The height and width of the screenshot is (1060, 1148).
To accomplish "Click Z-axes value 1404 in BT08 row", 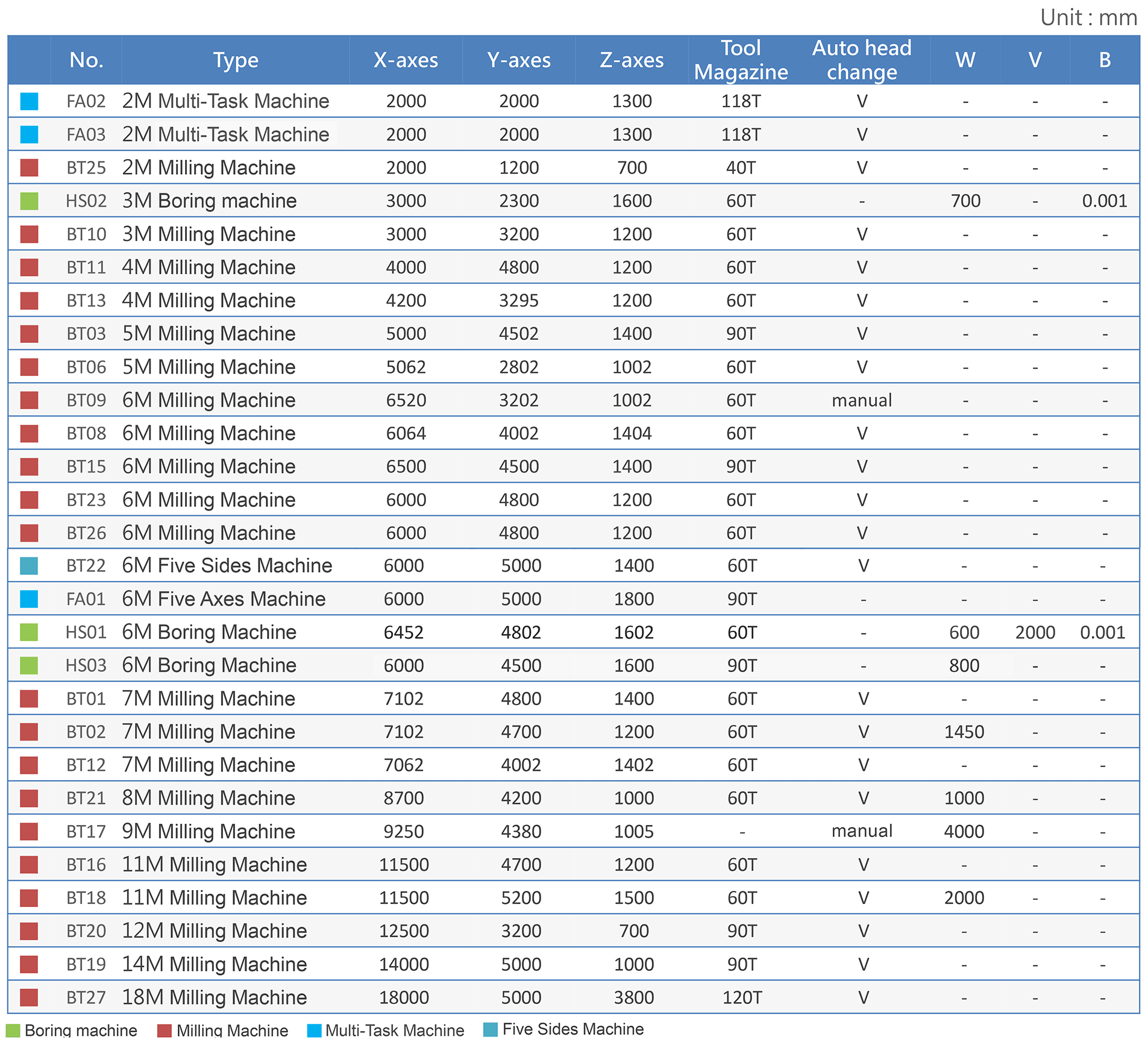I will (632, 433).
